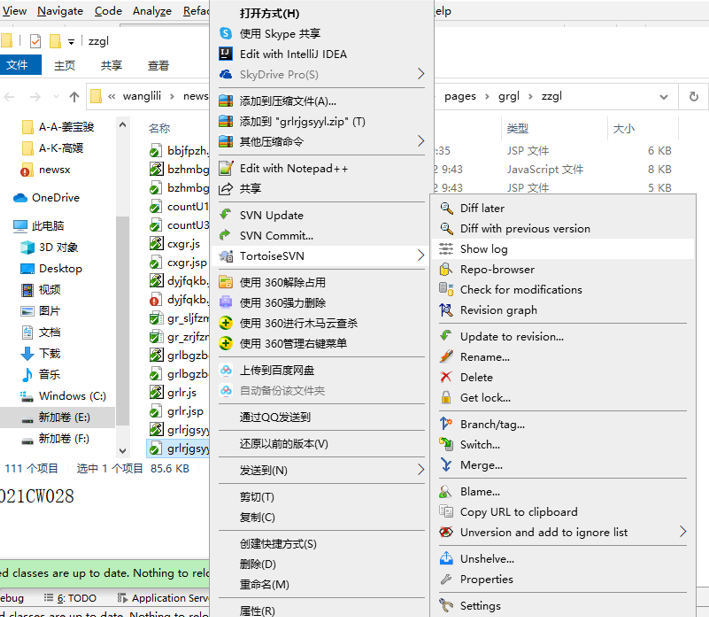Expand Unversion and add to ignore list
709x617 pixels.
point(683,532)
